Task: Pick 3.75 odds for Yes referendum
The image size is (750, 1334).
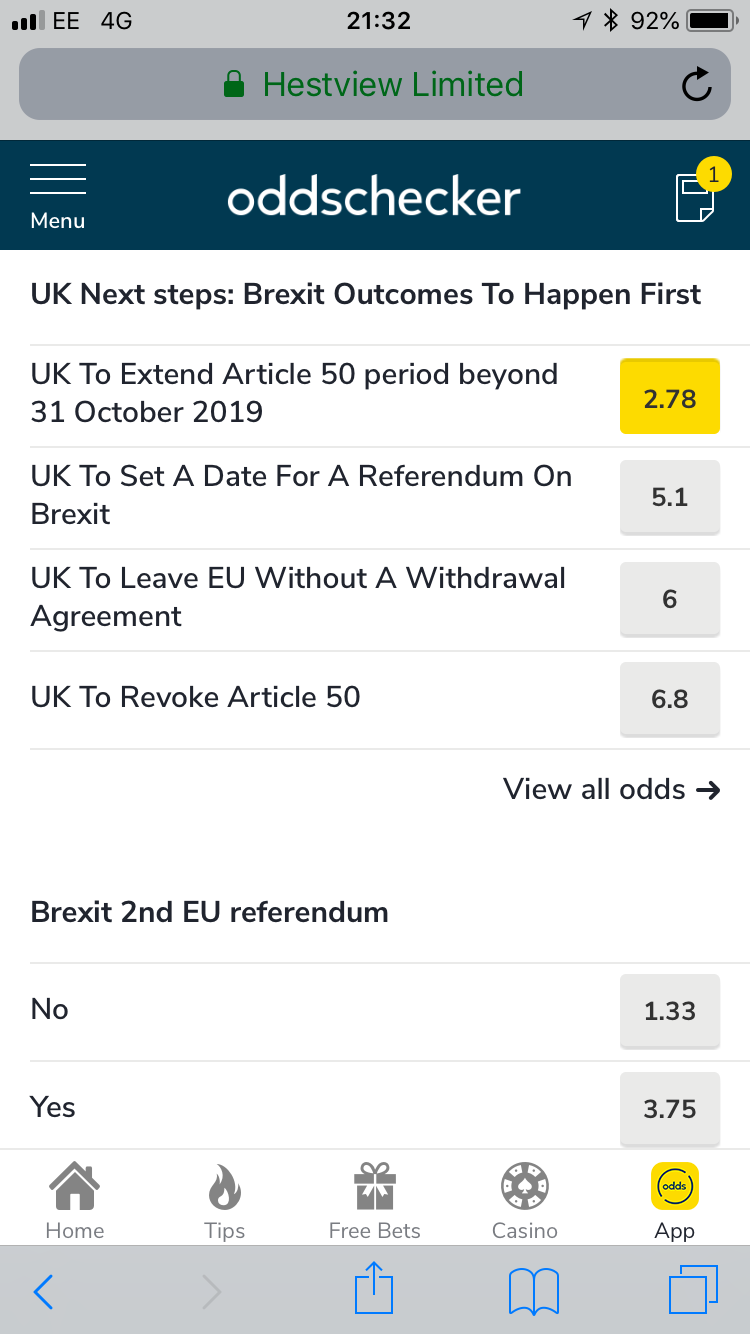Action: (x=669, y=1108)
